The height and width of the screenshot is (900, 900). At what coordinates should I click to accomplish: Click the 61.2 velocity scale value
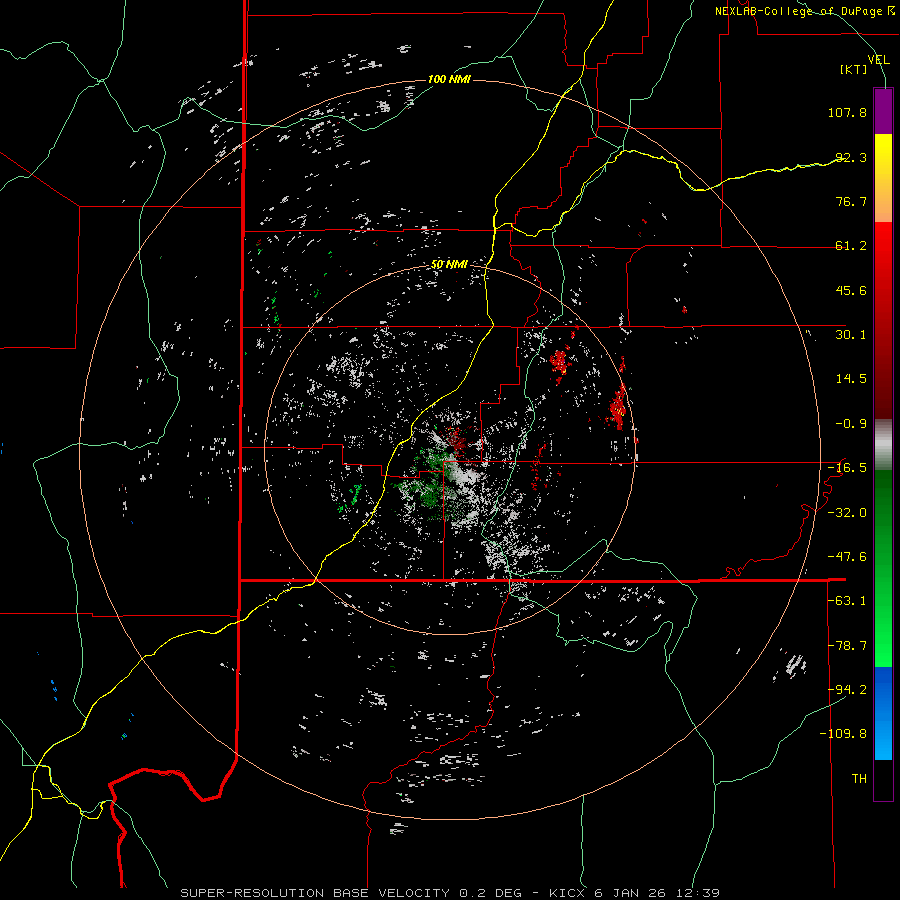click(x=851, y=246)
